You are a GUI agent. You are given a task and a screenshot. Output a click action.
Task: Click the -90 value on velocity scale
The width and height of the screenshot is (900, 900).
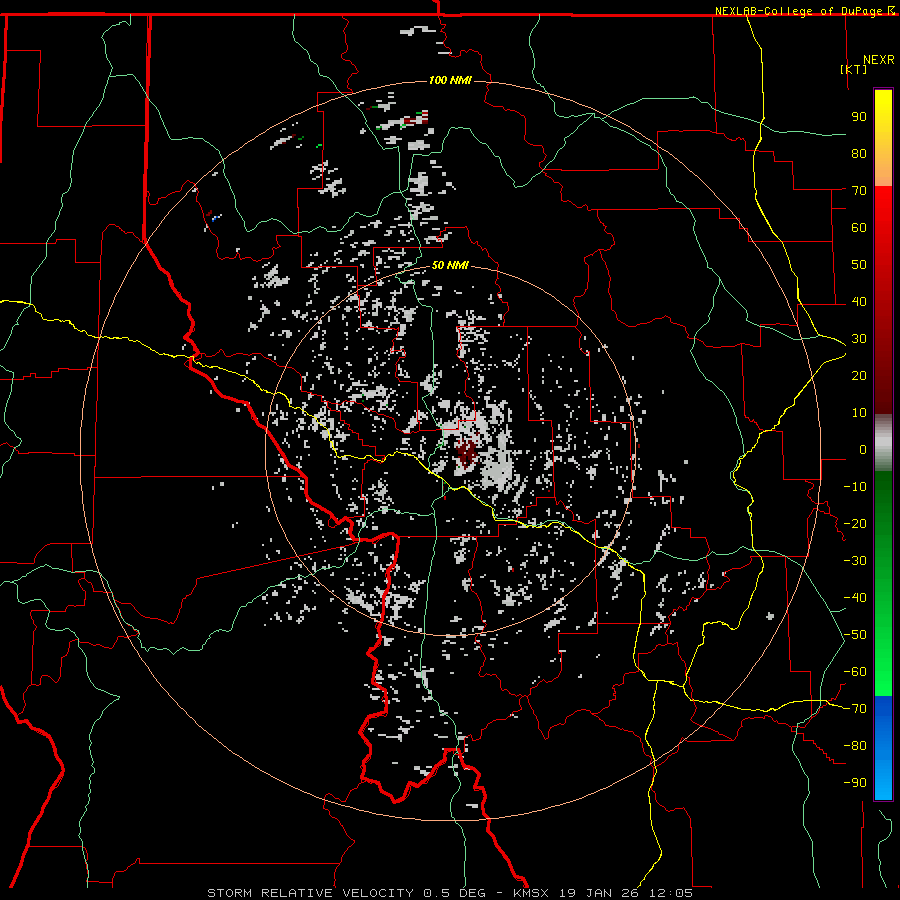855,783
